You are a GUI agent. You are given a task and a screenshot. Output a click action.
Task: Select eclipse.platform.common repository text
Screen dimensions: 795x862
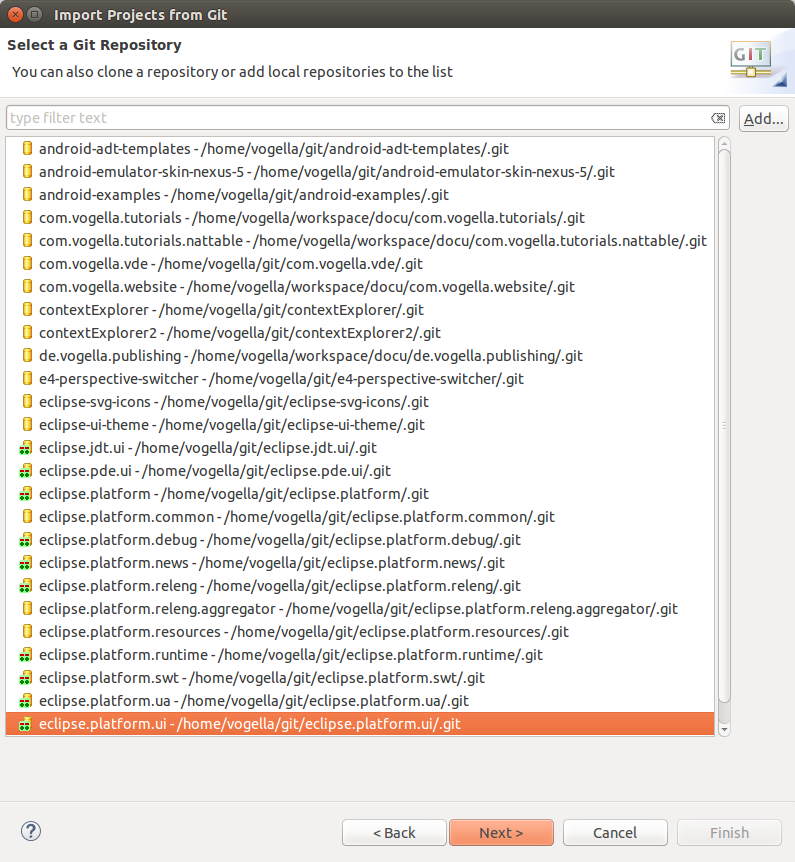pyautogui.click(x=297, y=517)
